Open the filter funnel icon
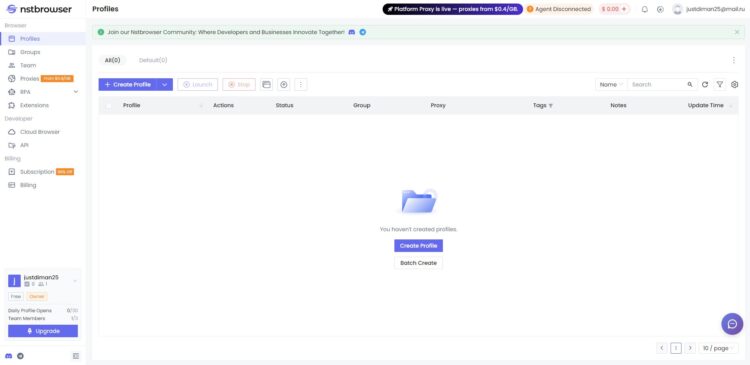750x365 pixels. (x=719, y=85)
